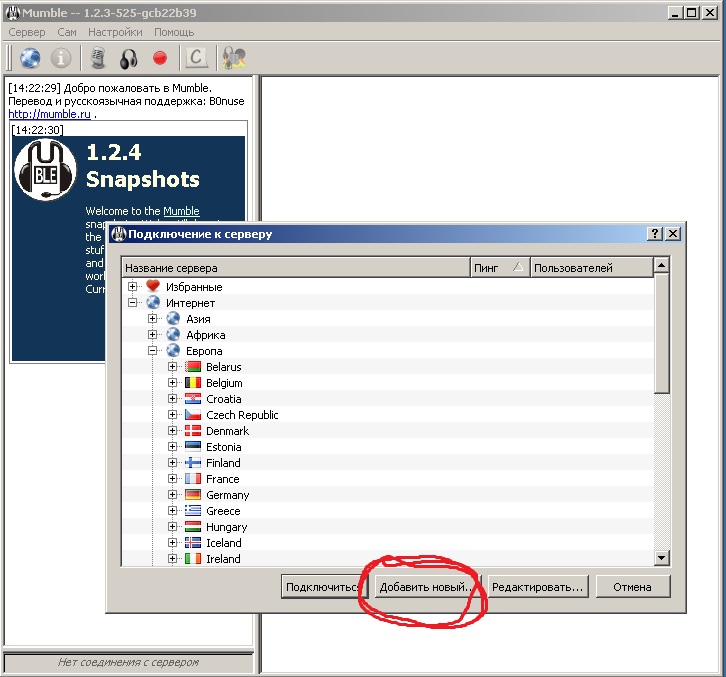
Task: Expand the Африка region node
Action: click(152, 335)
